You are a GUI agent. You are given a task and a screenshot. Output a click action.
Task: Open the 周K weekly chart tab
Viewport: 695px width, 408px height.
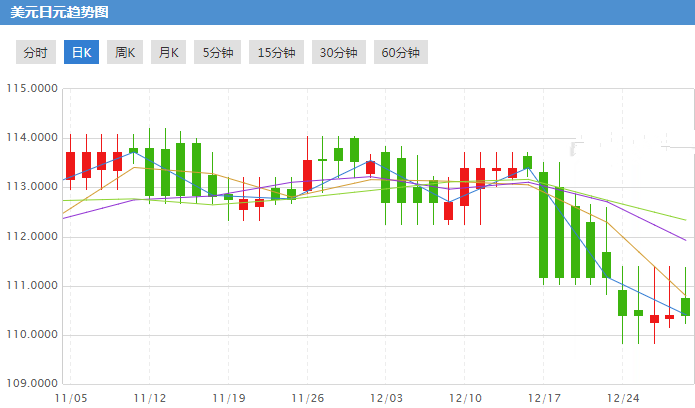point(126,53)
